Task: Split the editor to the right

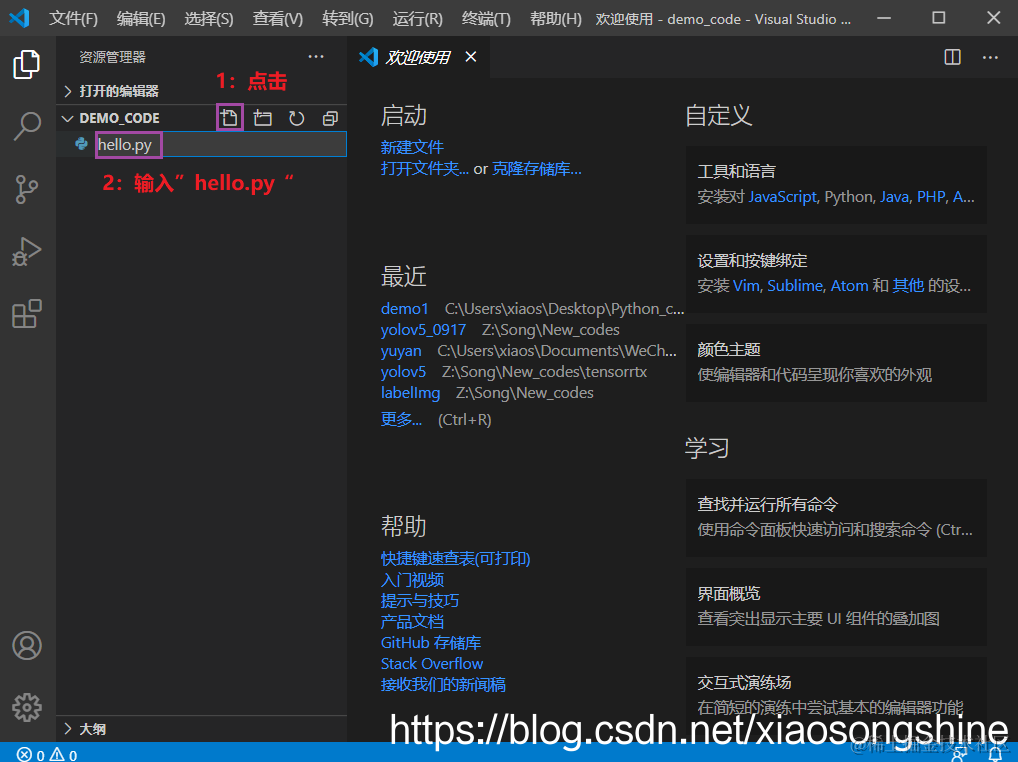Action: [x=952, y=57]
